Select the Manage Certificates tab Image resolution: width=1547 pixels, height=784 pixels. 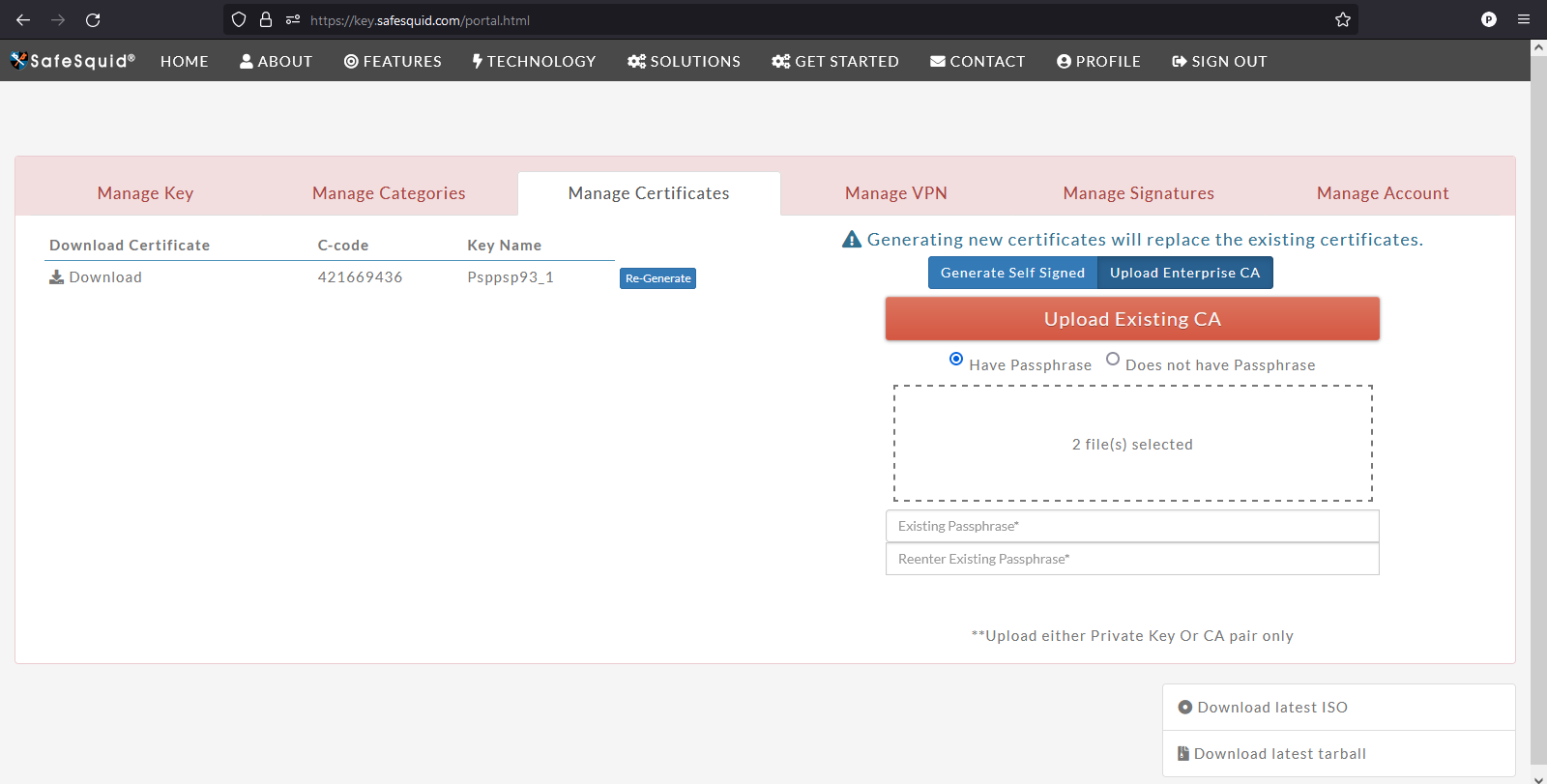(649, 193)
